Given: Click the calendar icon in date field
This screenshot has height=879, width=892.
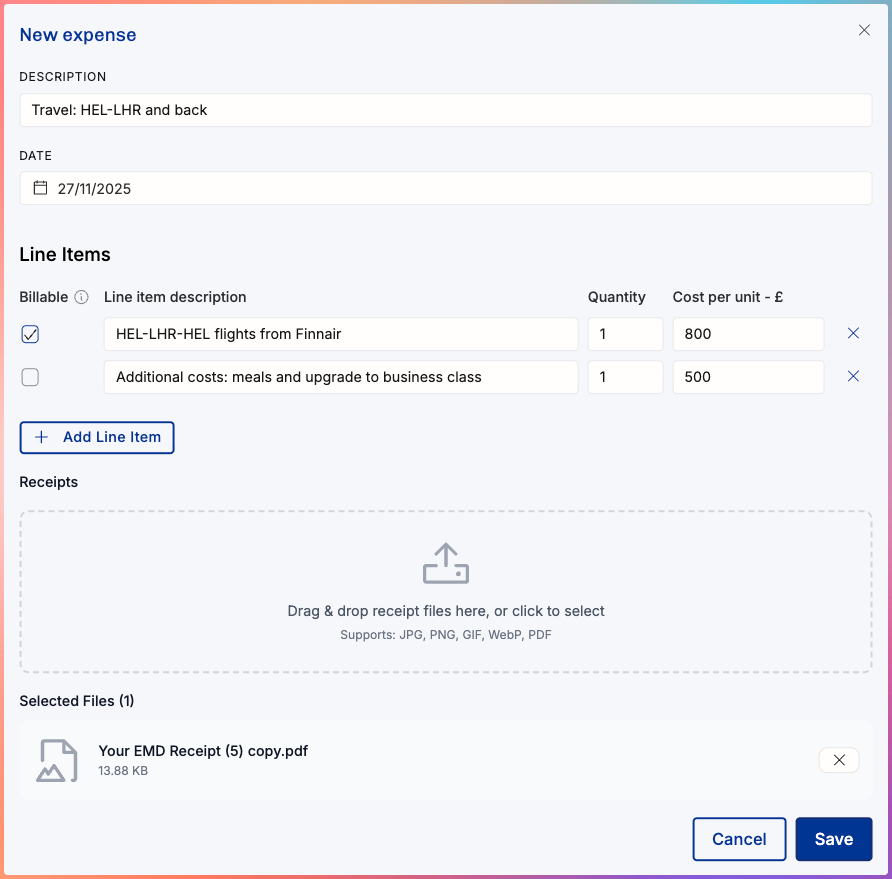Looking at the screenshot, I should click(x=41, y=188).
